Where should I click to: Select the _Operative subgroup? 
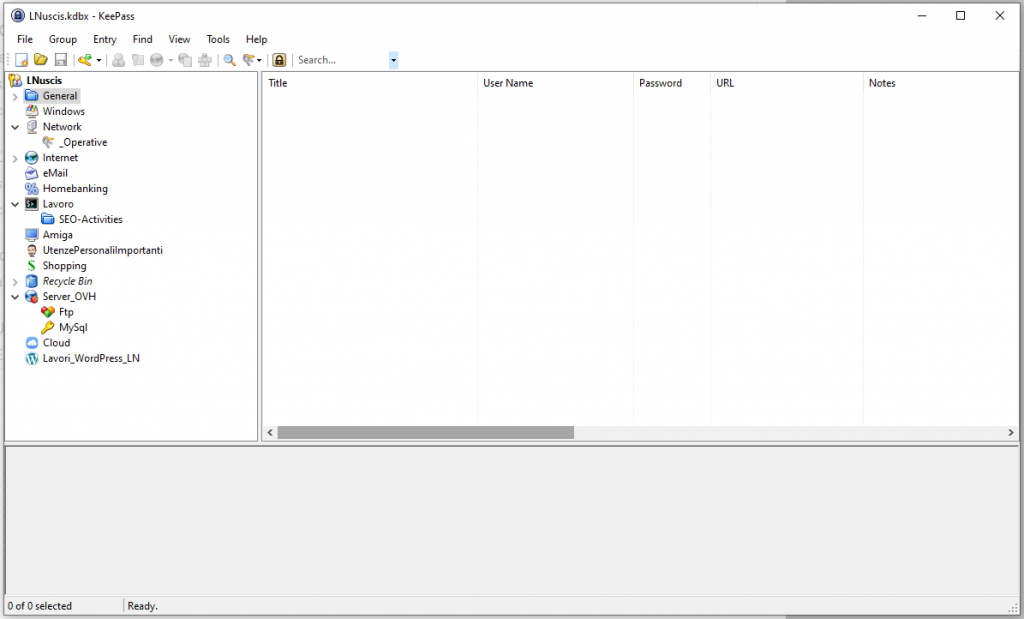coord(83,142)
